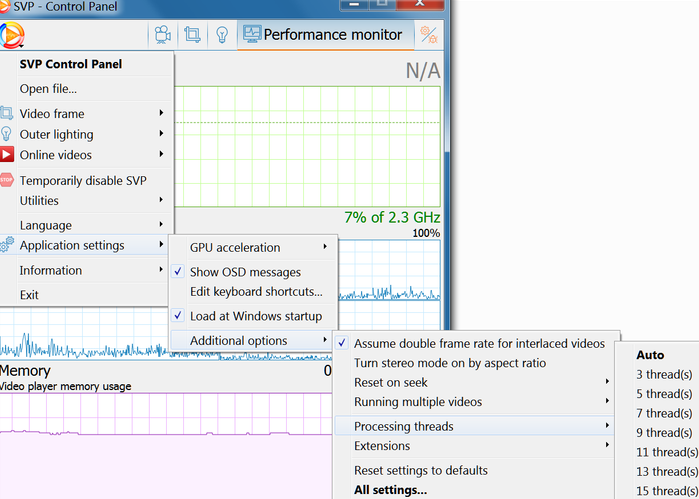Viewport: 699px width, 499px height.
Task: Click Reset settings to defaults
Action: [421, 470]
